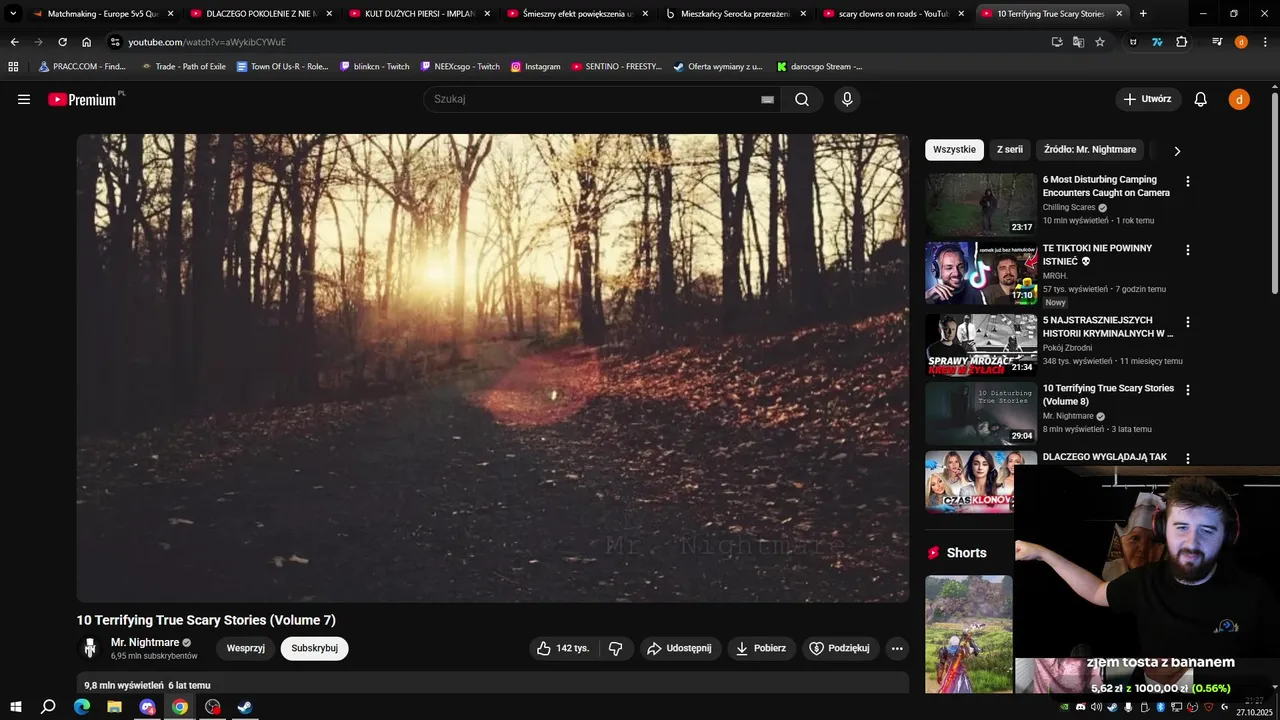Switch to Mieszkańcy Serocka tab
Screen dimensions: 1280x720
[735, 14]
